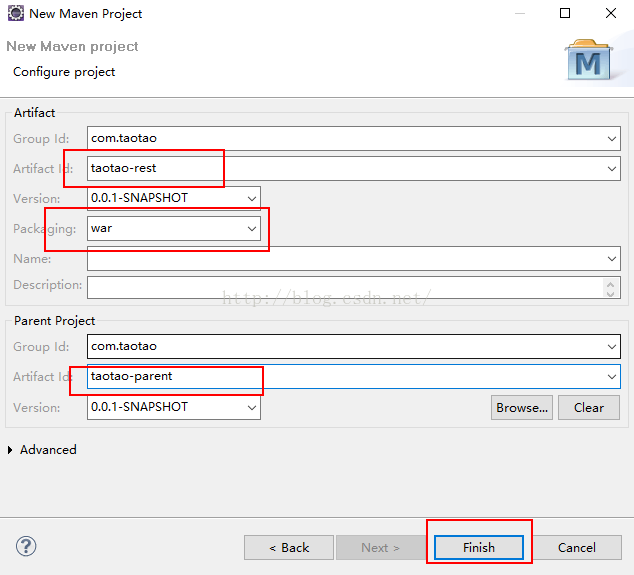Click the Configure project heading text
Viewport: 634px width, 575px height.
pos(64,72)
